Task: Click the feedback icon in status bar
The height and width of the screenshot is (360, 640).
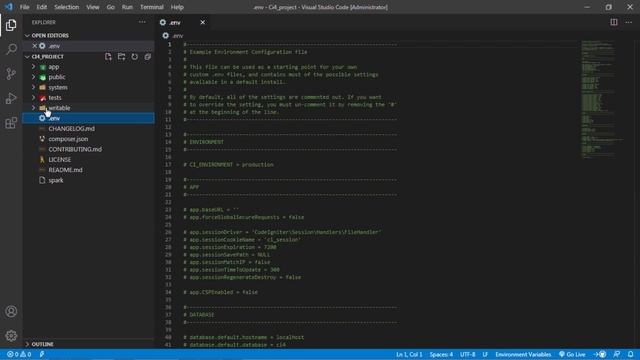Action: (x=616, y=354)
